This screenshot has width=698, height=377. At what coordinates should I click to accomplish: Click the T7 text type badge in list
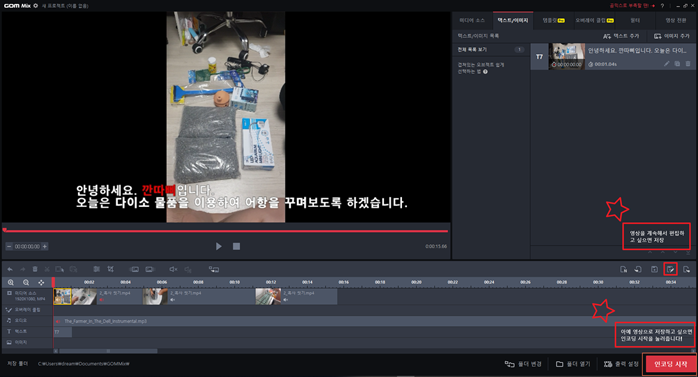(539, 57)
